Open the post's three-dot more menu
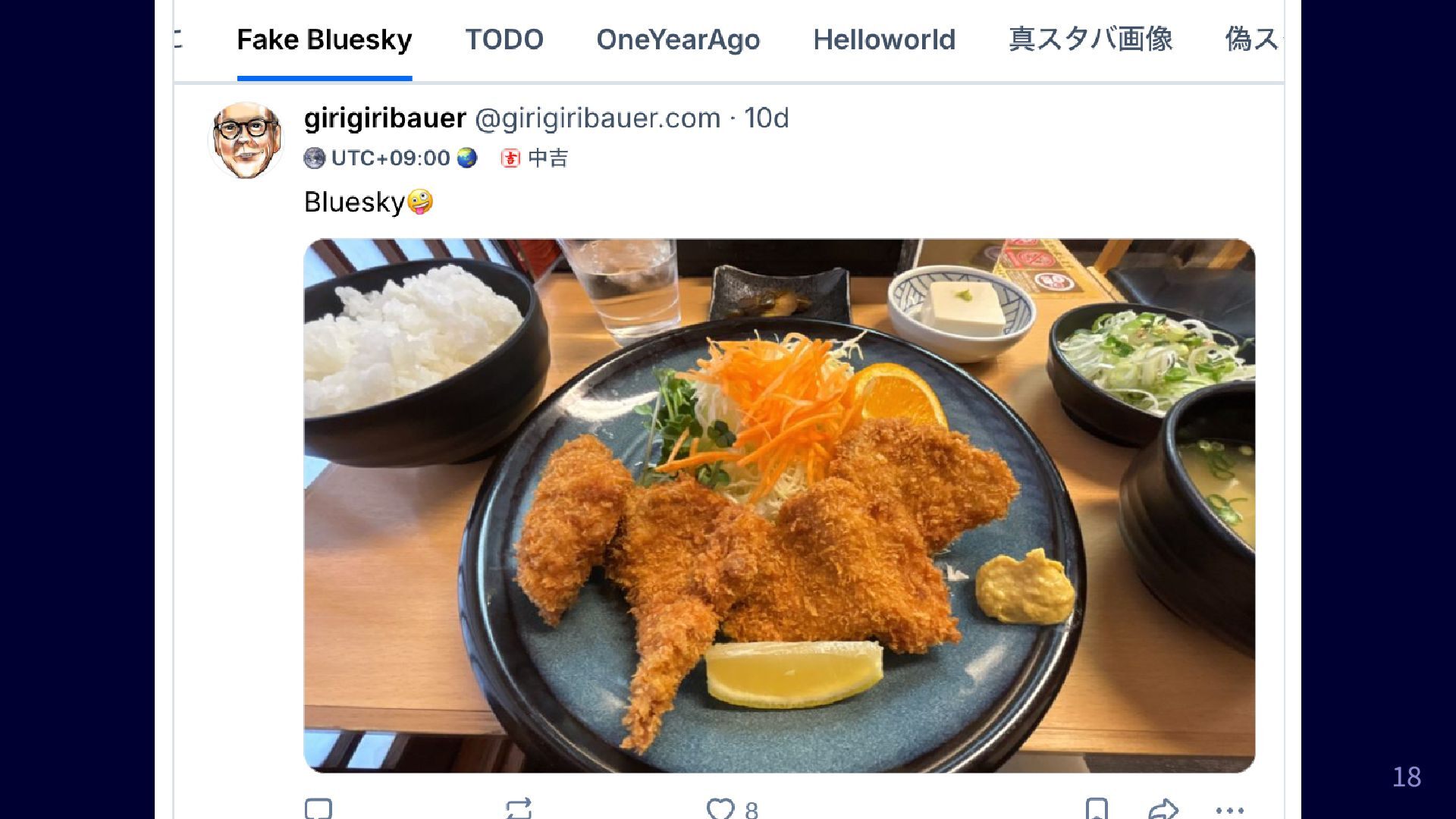 [1229, 809]
